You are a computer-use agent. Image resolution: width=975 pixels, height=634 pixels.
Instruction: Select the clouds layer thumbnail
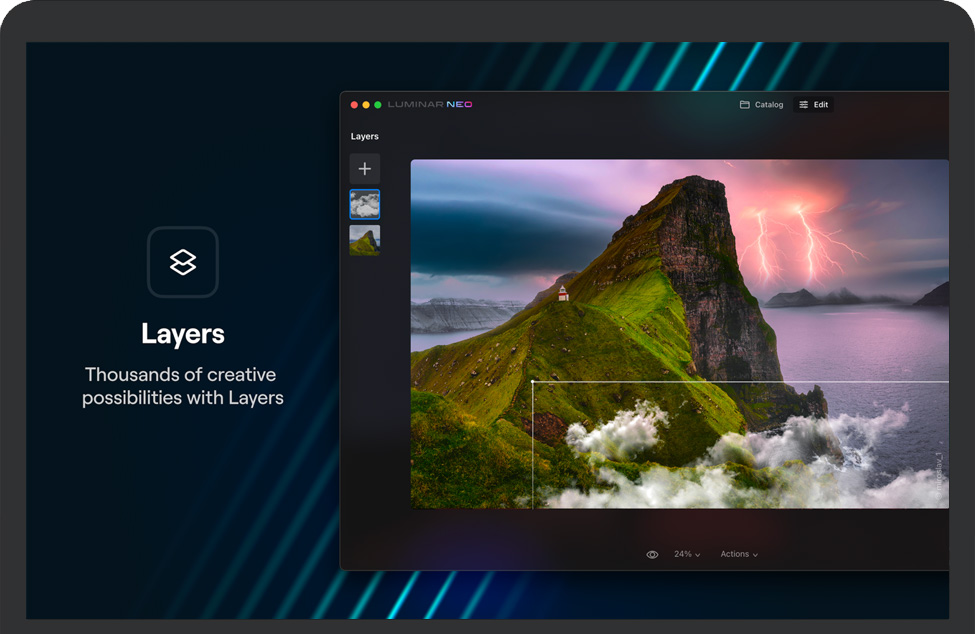click(x=364, y=204)
